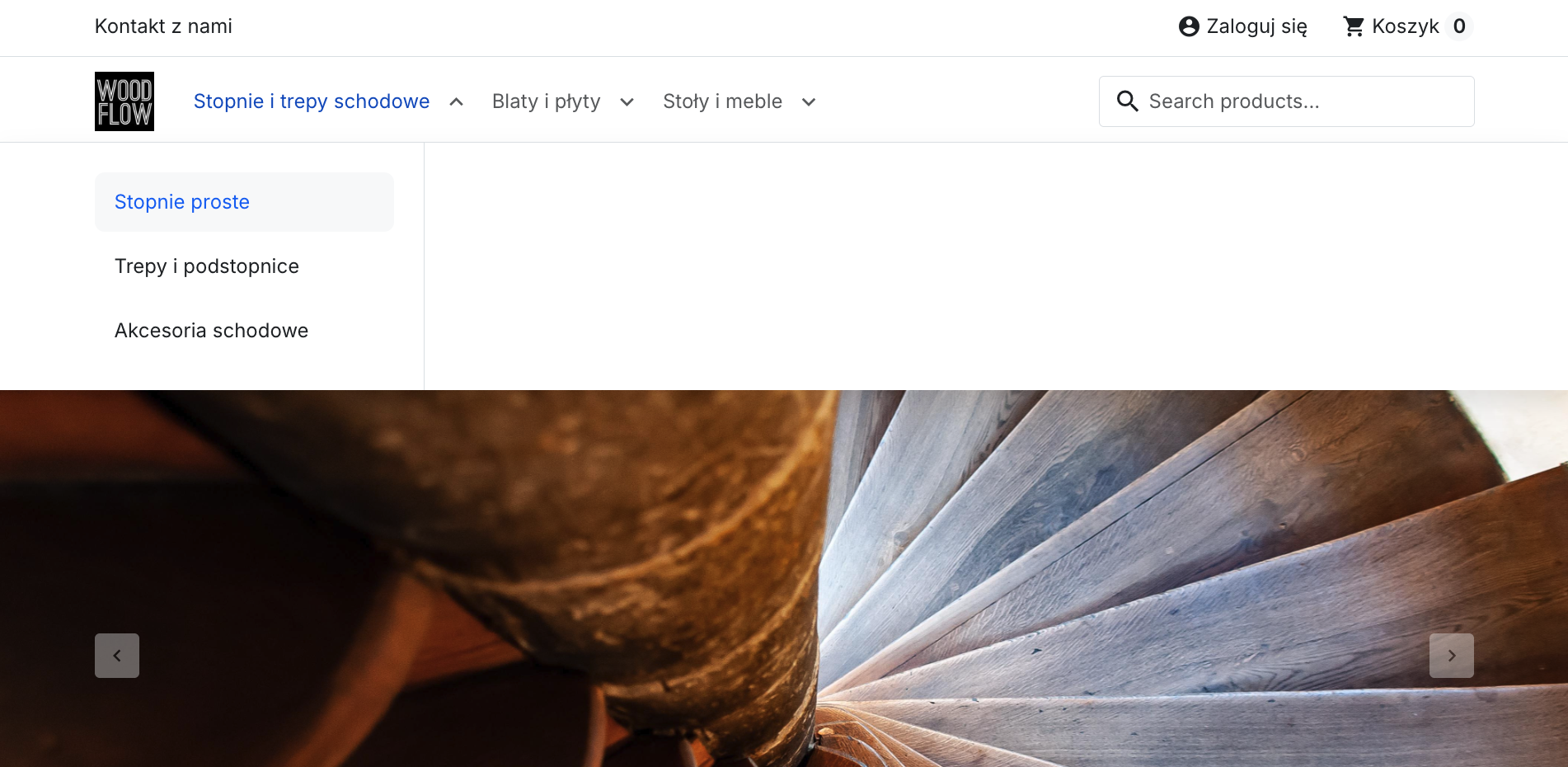Open the Blaty i płyty menu
This screenshot has height=767, width=1568.
click(x=547, y=101)
